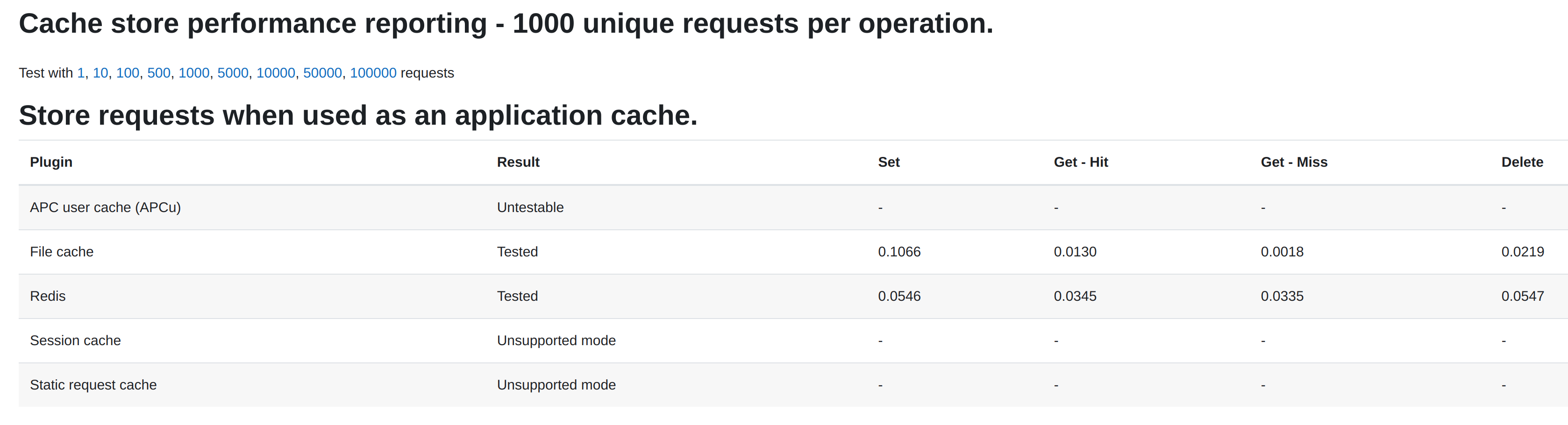Click the Delete column header
Image resolution: width=1568 pixels, height=425 pixels.
pyautogui.click(x=1522, y=162)
